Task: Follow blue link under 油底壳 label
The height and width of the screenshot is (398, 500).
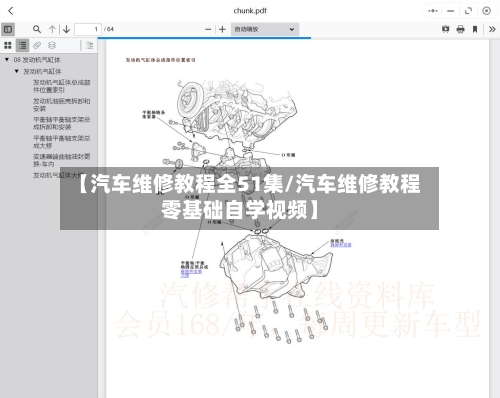Action: click(341, 245)
